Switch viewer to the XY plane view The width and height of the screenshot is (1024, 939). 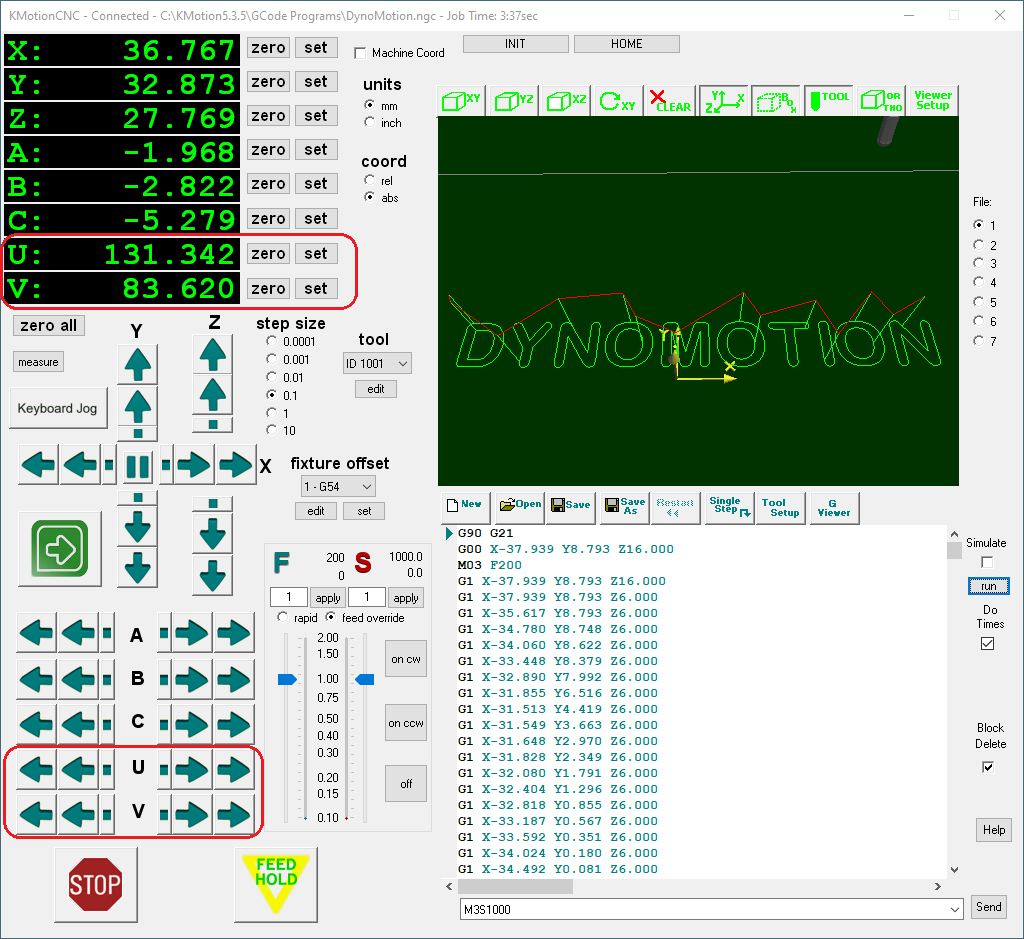pos(461,100)
